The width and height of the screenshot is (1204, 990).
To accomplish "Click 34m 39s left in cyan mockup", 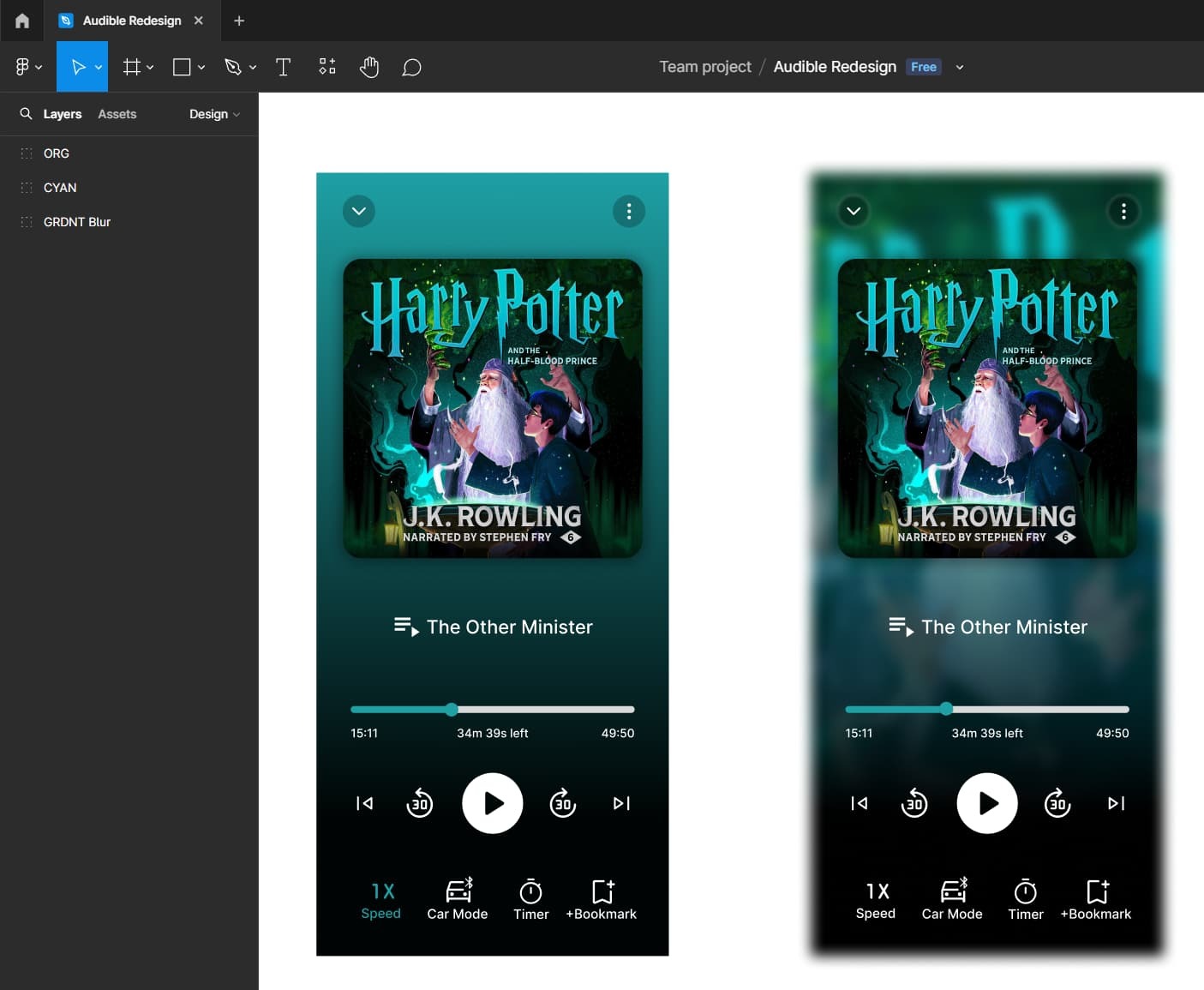I will [493, 733].
